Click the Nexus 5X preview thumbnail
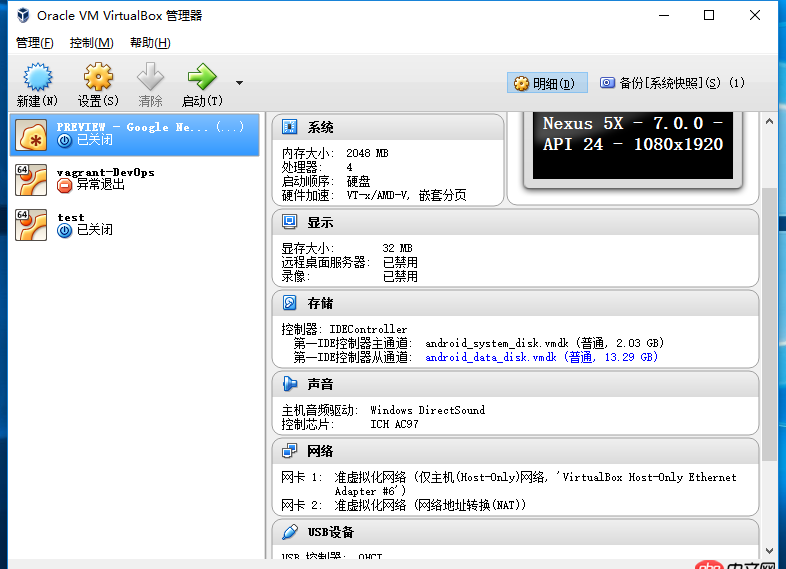The width and height of the screenshot is (786, 569). (x=632, y=146)
